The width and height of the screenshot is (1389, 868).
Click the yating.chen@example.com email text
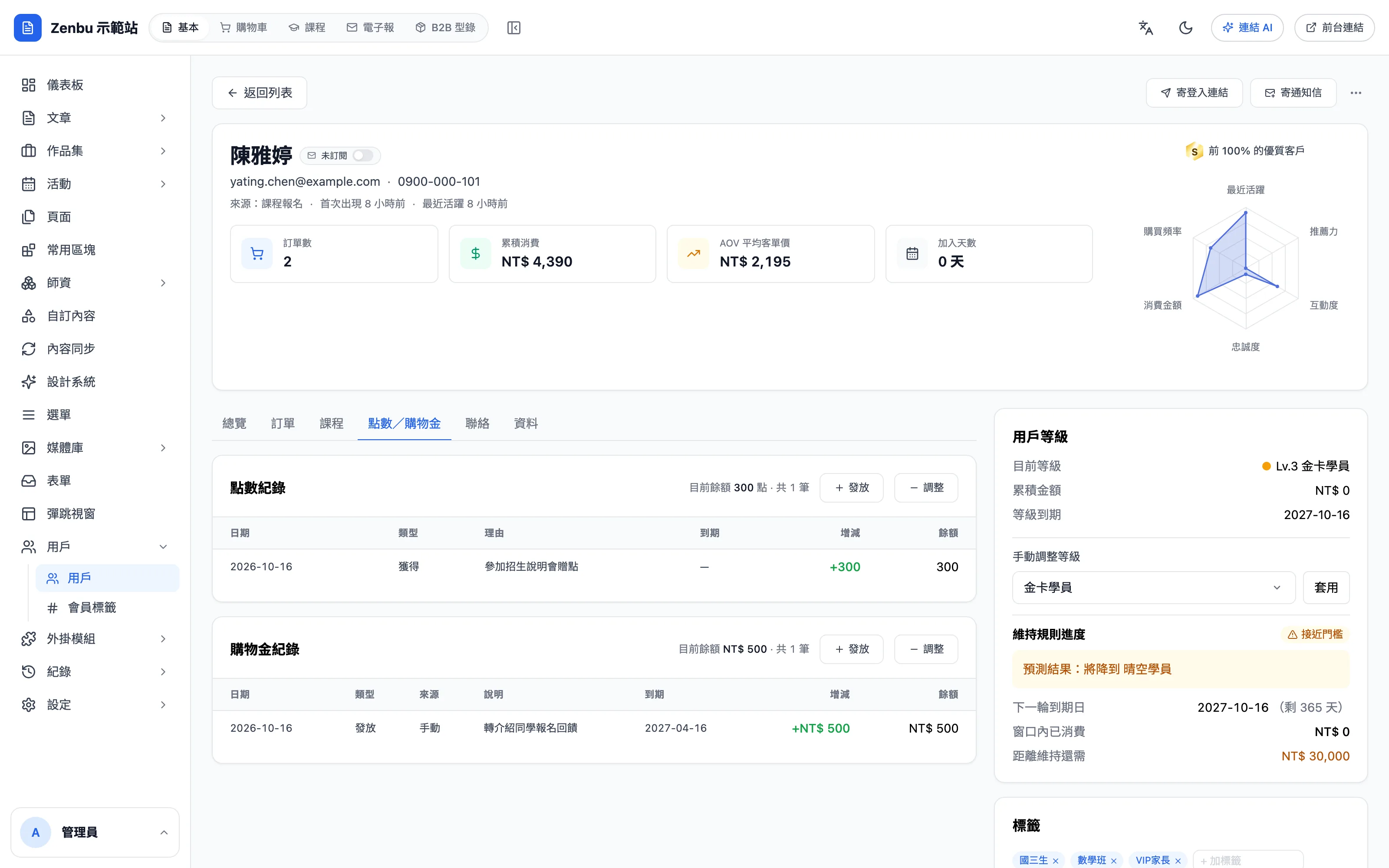pyautogui.click(x=305, y=181)
